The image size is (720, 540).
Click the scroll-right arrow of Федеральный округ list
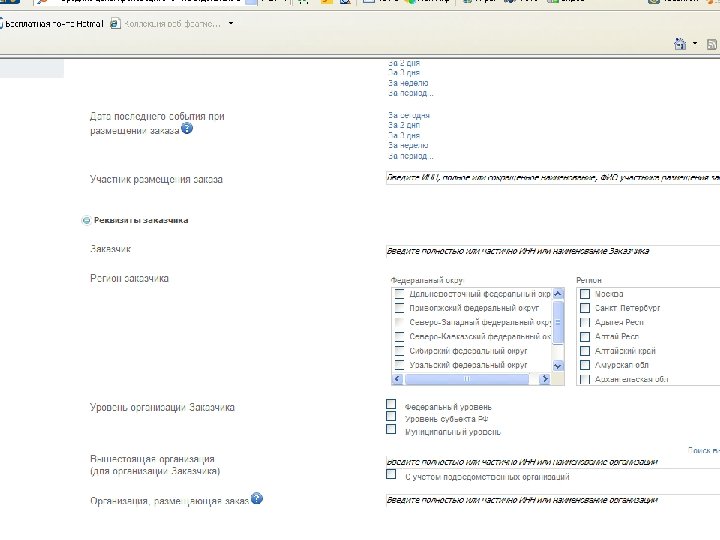pos(545,379)
